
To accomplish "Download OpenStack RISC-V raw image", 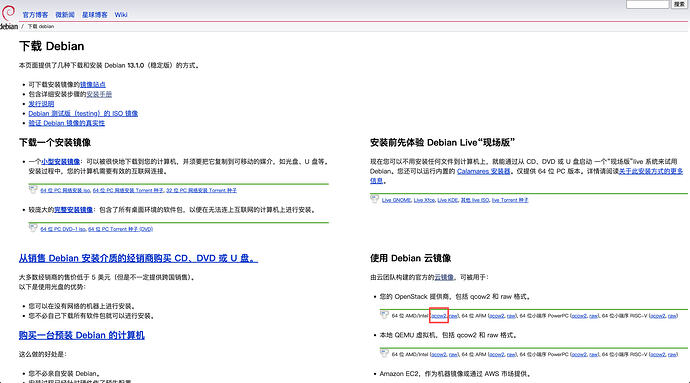I will [x=672, y=316].
